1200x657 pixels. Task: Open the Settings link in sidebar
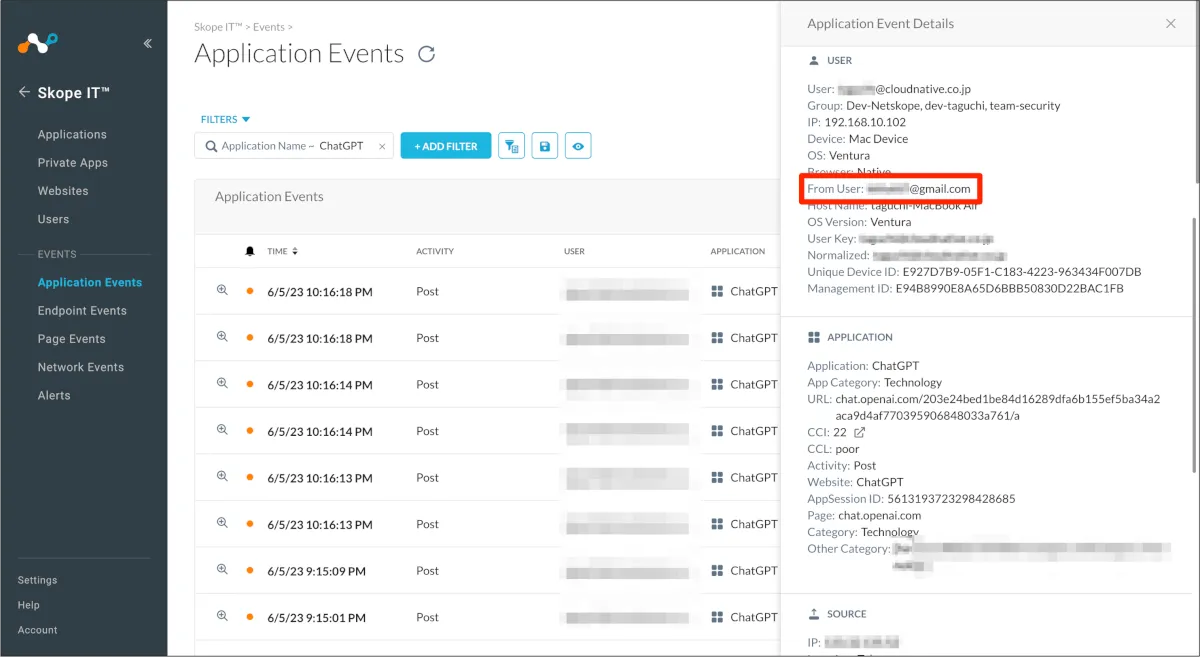click(x=37, y=580)
